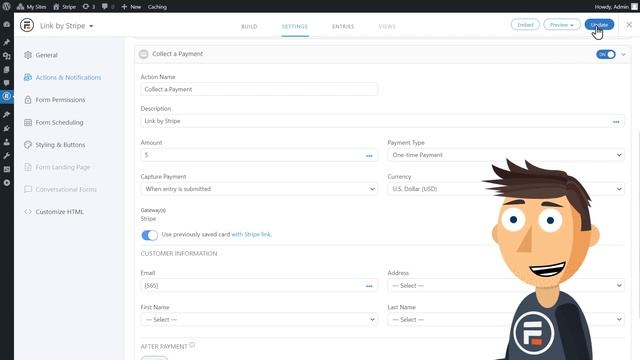Screen dimensions: 640x360
Task: Open the Tools wrench sidebar icon
Action: pyautogui.click(x=7, y=156)
